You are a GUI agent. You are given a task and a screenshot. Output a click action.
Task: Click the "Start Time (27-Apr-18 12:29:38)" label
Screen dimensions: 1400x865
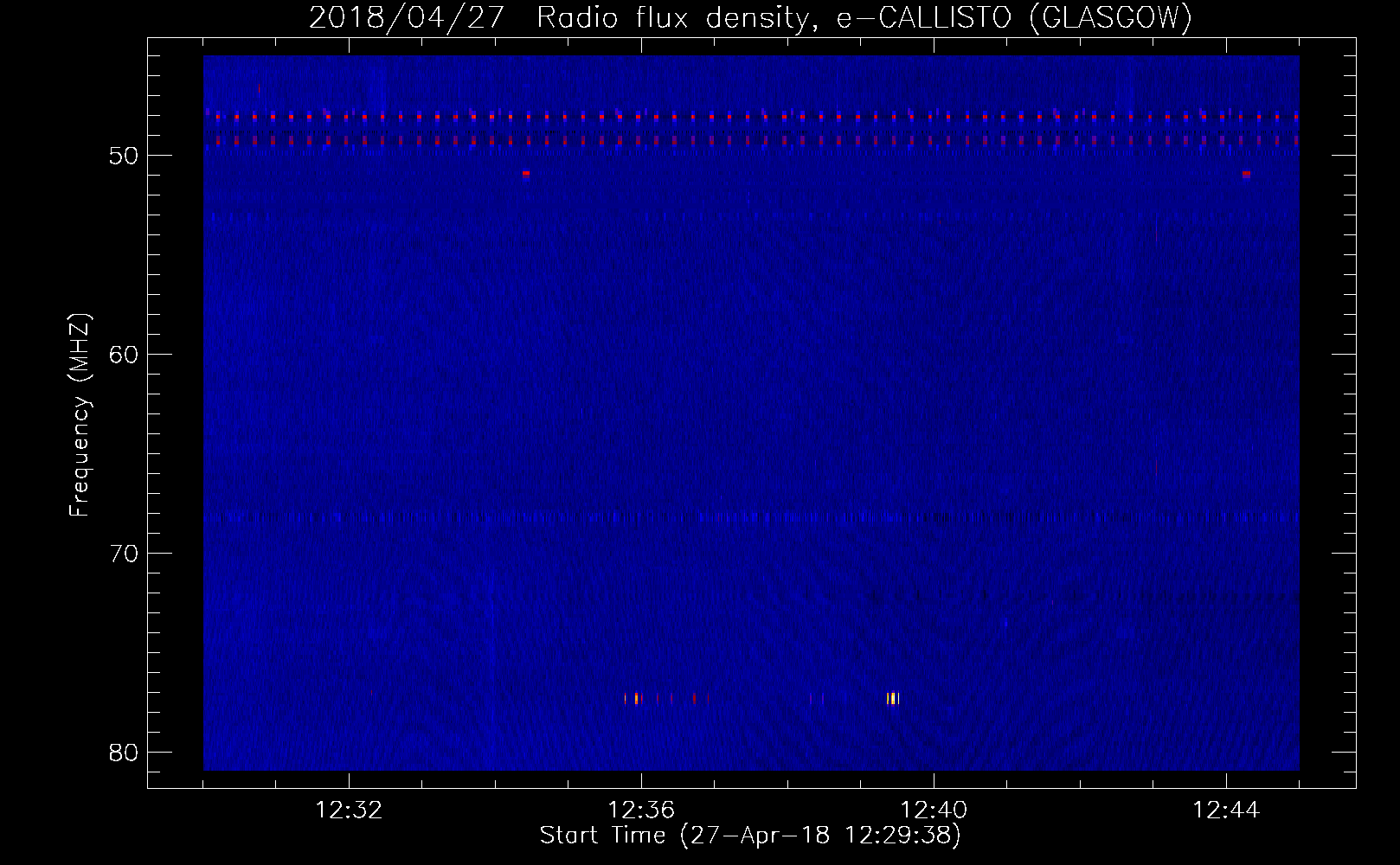(750, 836)
